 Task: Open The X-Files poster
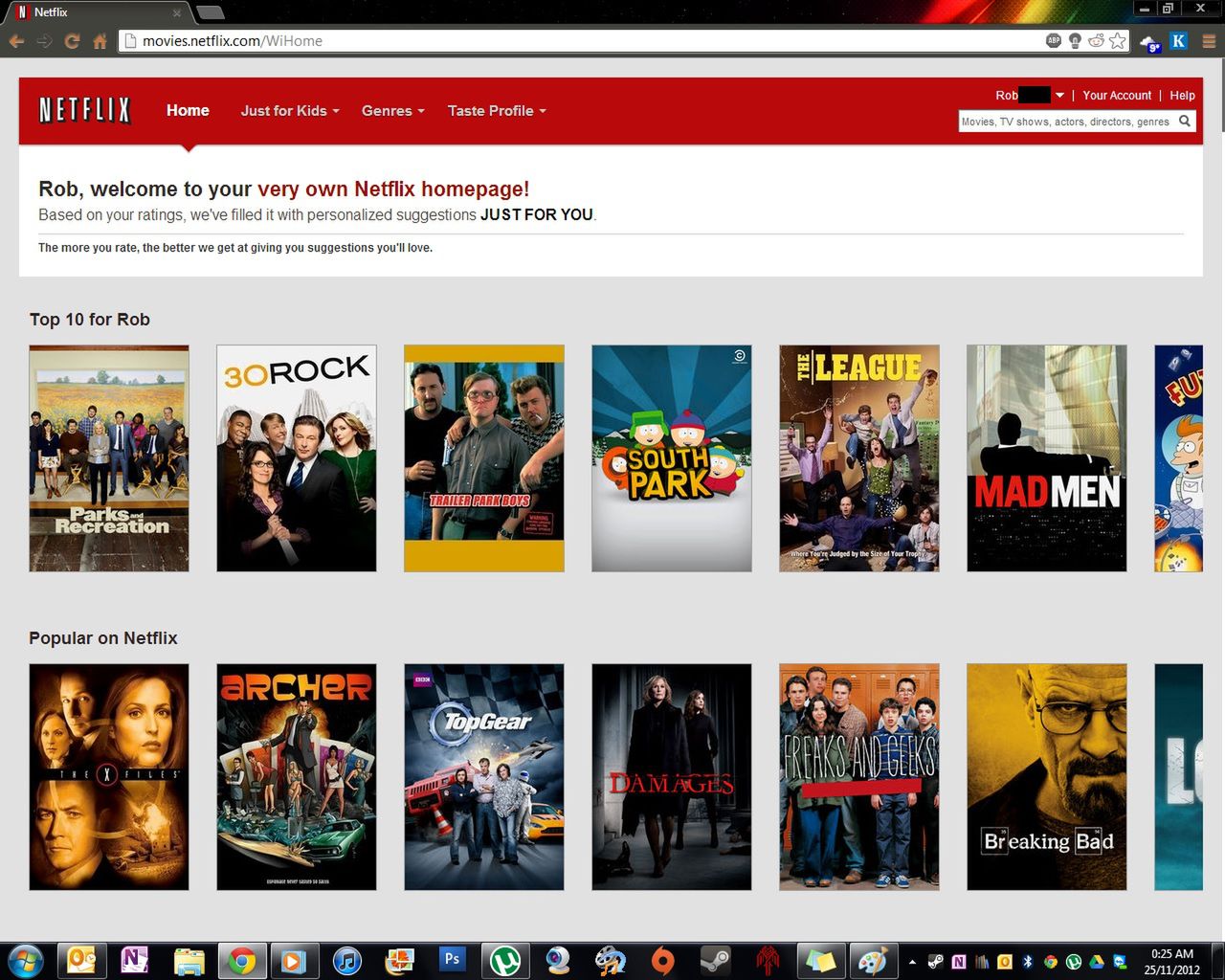[109, 777]
